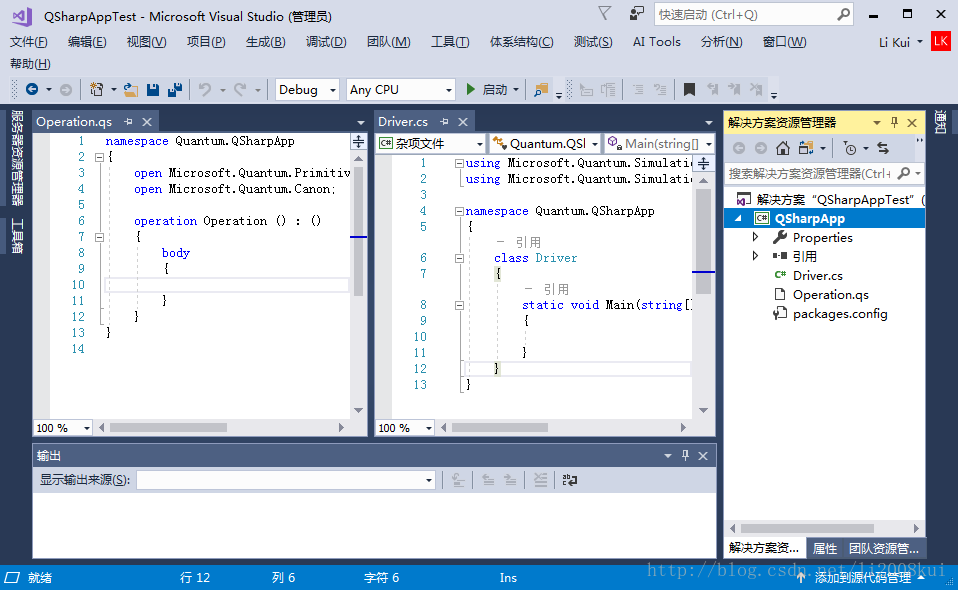Click the notifications filter flag icon

coord(604,13)
